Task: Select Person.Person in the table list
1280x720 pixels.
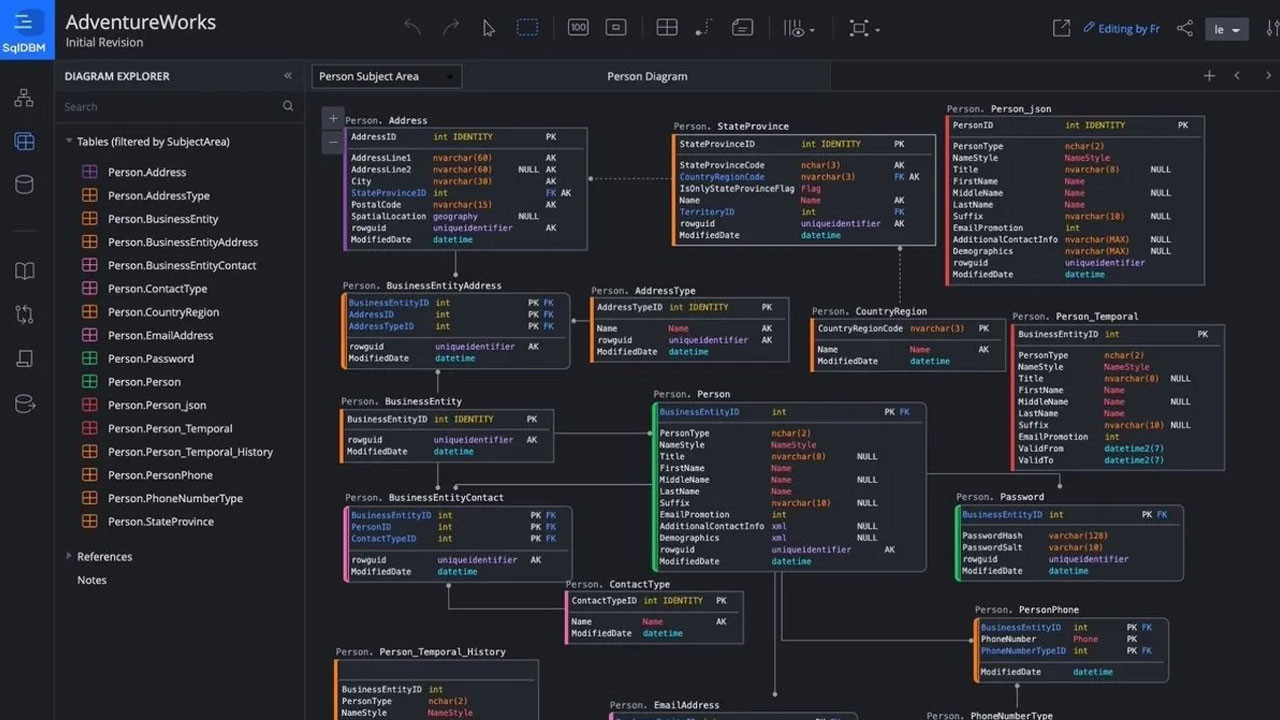Action: [x=145, y=382]
